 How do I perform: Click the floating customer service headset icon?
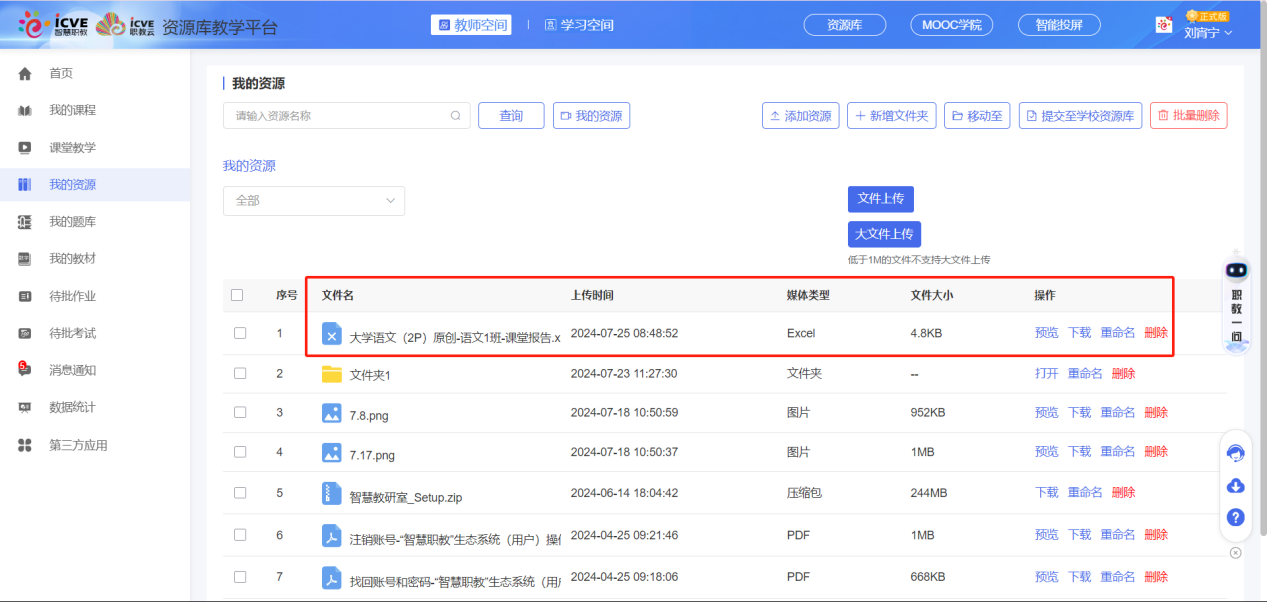(1236, 452)
